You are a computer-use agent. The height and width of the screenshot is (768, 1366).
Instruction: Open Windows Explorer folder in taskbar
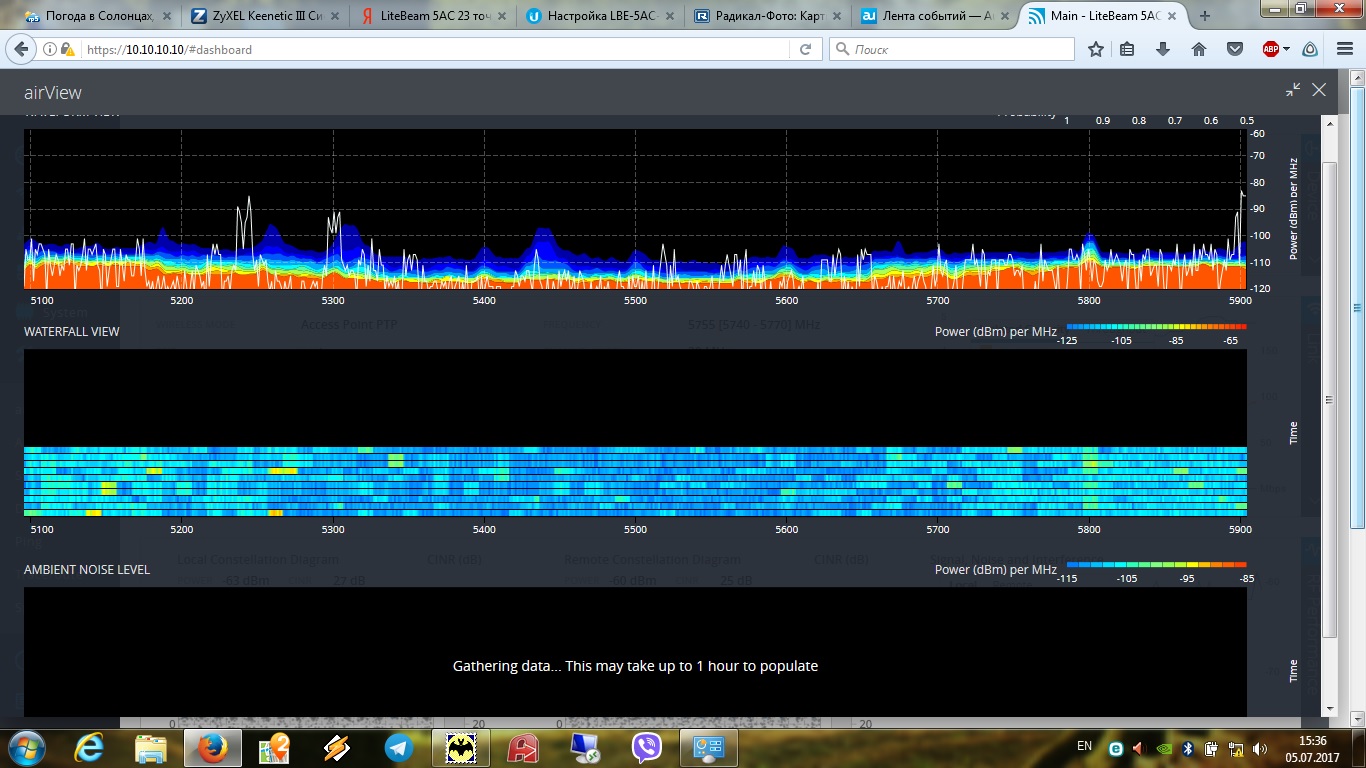point(151,747)
